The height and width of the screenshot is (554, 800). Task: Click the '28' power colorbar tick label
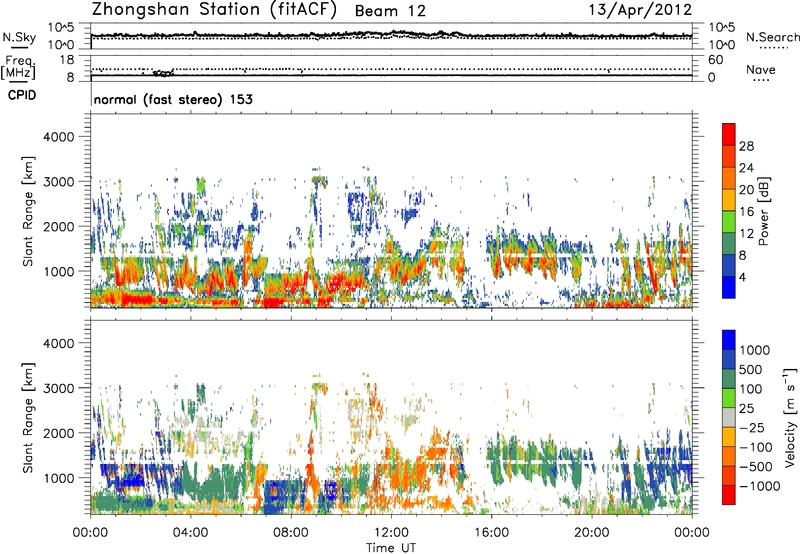point(746,146)
